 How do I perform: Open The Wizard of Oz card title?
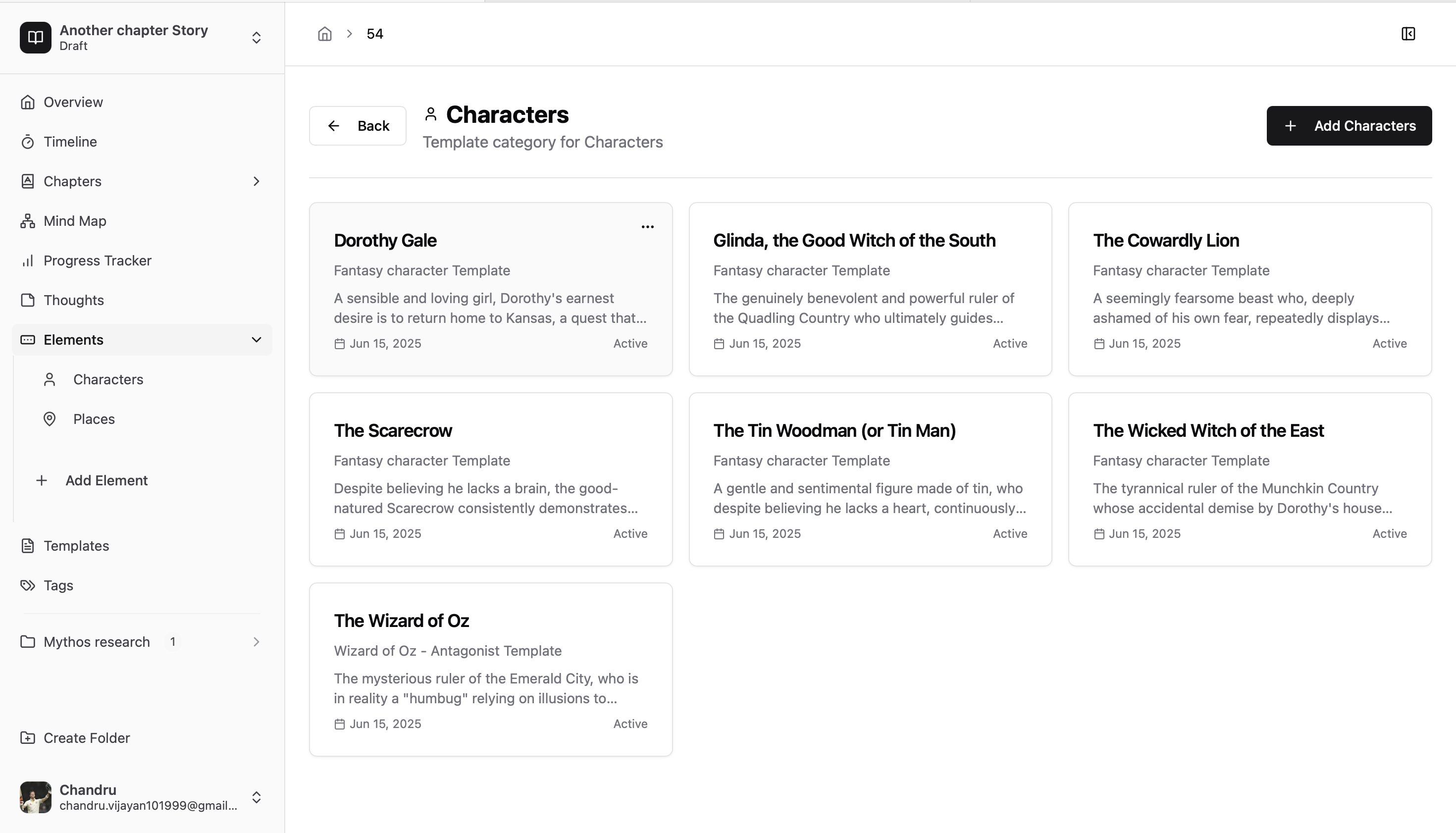pos(402,621)
